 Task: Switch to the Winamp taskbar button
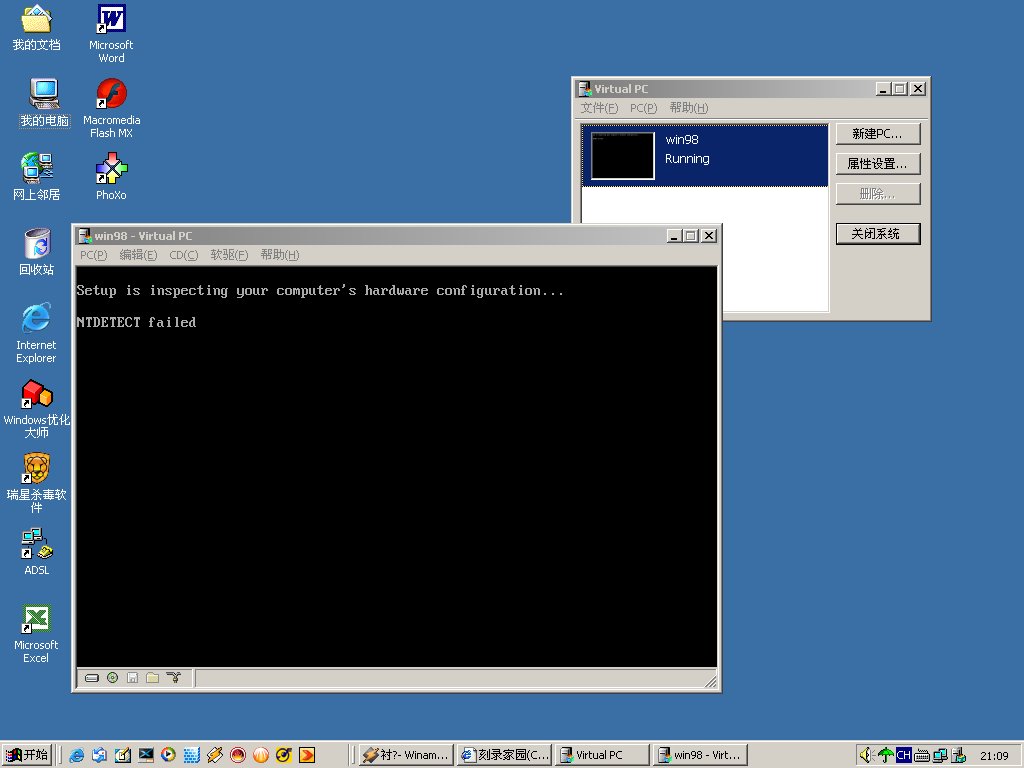tap(406, 755)
